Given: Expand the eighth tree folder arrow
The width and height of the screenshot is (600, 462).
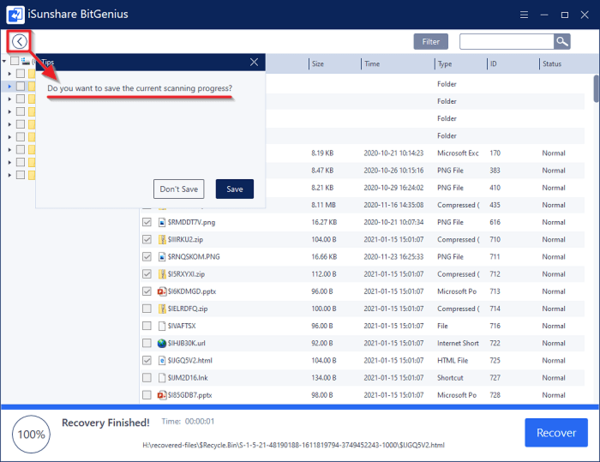Looking at the screenshot, I should 10,162.
